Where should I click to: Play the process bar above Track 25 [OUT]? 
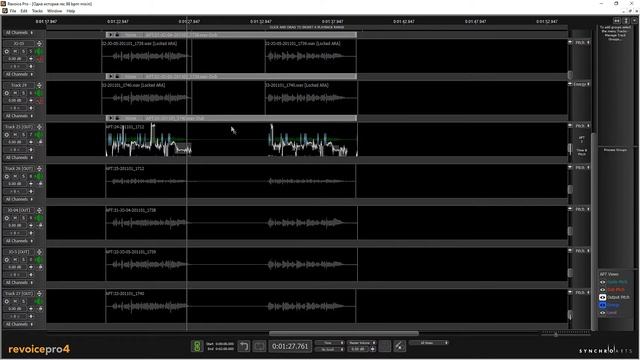110,118
